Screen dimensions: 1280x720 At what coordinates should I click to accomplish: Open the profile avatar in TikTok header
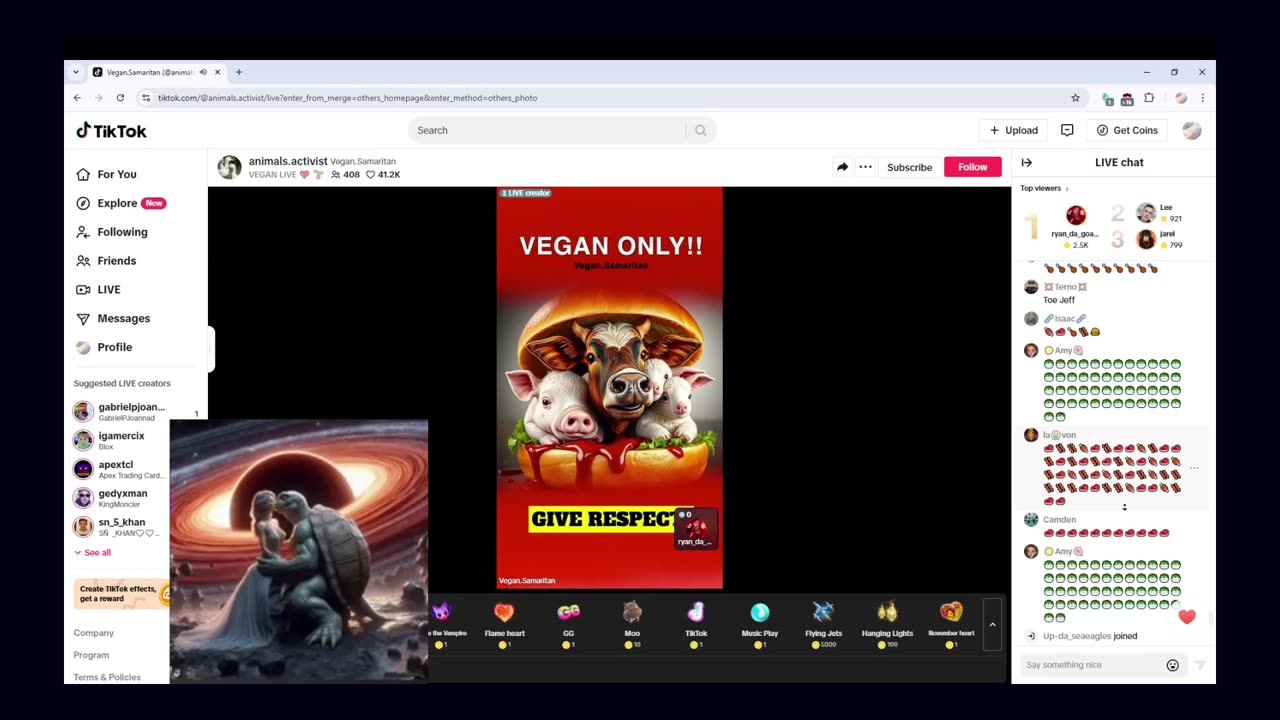pyautogui.click(x=1191, y=130)
